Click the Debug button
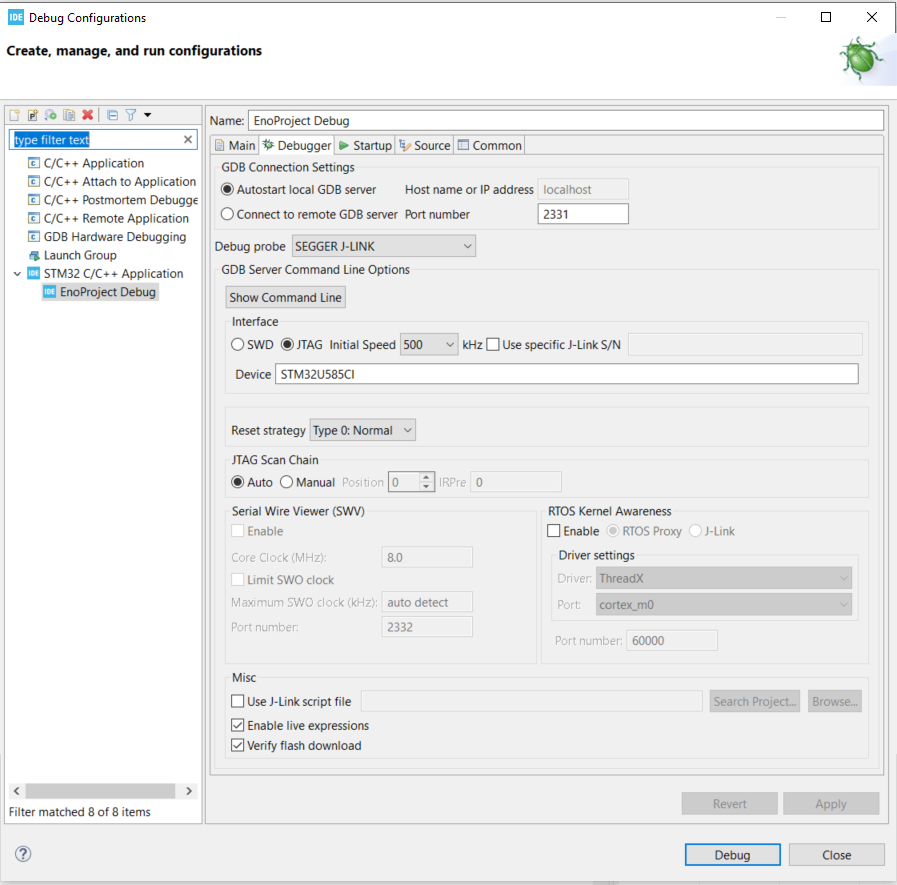The image size is (897, 885). click(x=732, y=855)
